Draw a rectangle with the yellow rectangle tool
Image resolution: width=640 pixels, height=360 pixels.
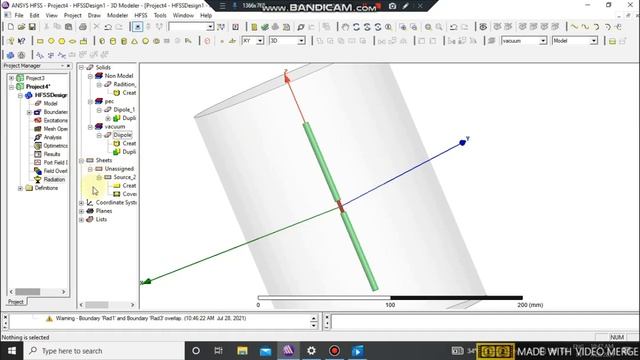[x=40, y=41]
